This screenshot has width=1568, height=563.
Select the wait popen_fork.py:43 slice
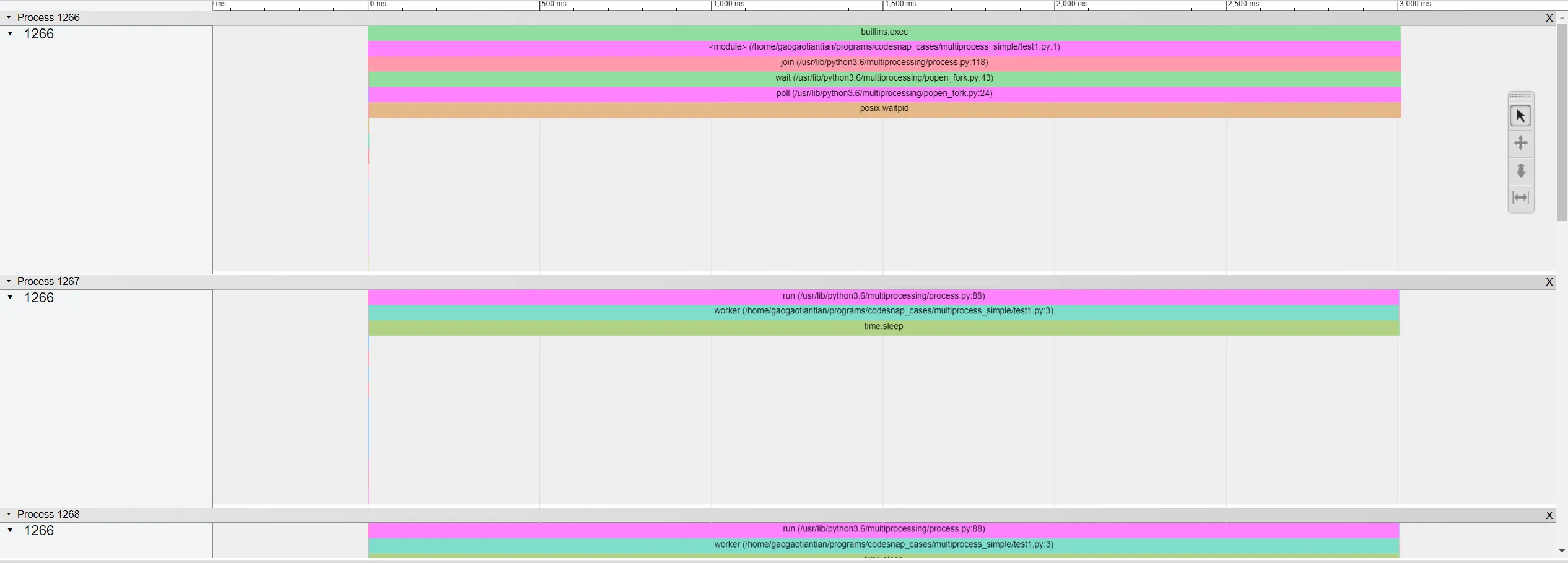pos(884,79)
